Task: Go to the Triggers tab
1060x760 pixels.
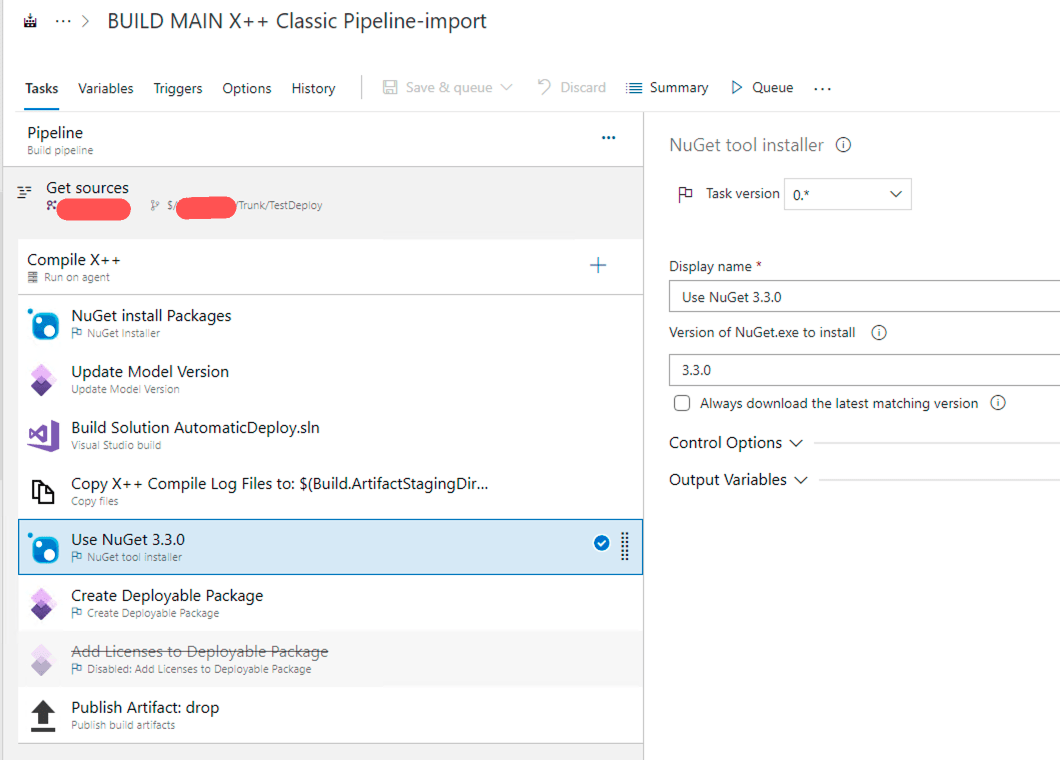Action: (x=178, y=89)
